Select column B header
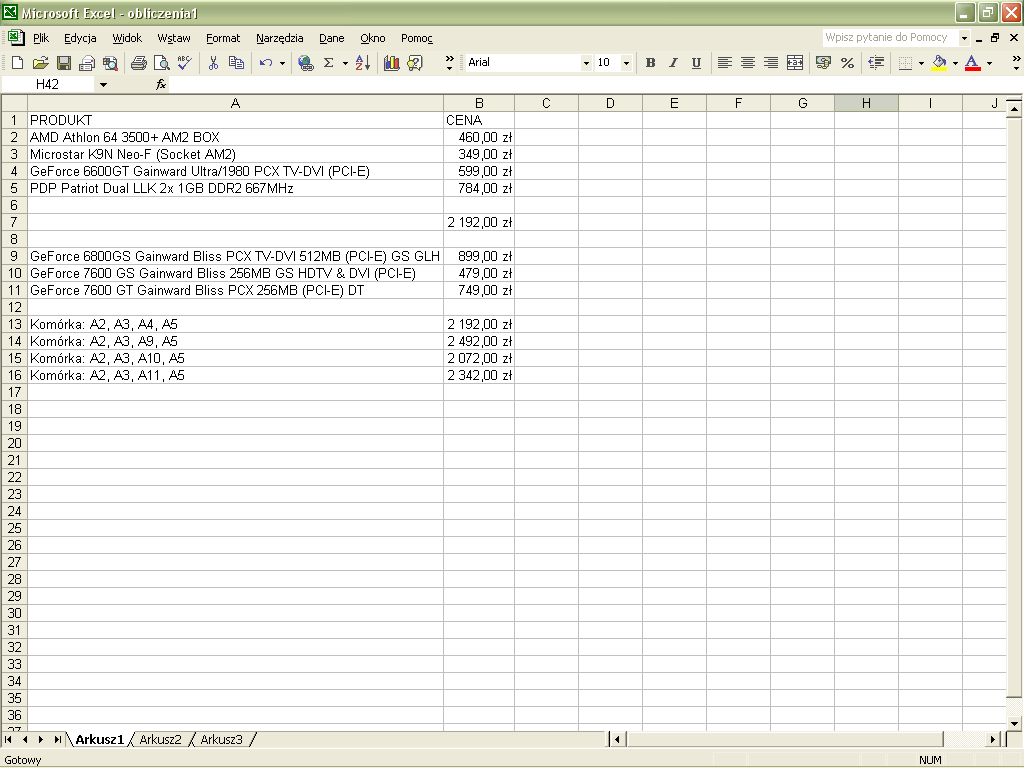1024x768 pixels. 479,103
